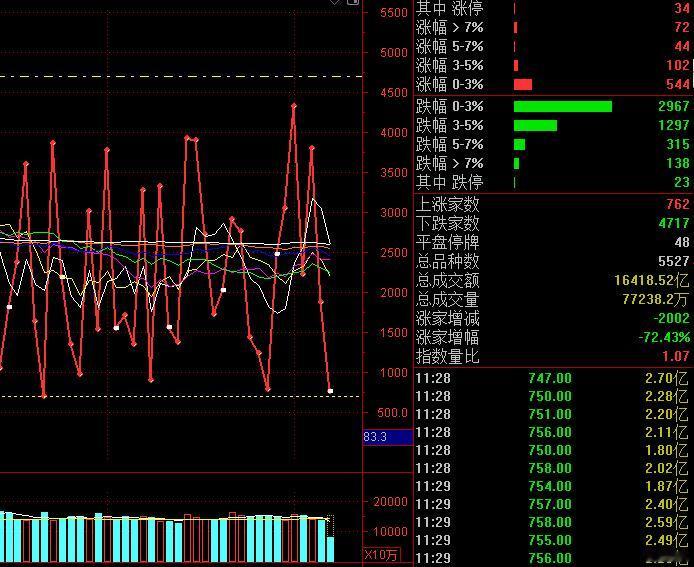Select the 总成交额 label
Screen dimensions: 694x567
(x=447, y=280)
